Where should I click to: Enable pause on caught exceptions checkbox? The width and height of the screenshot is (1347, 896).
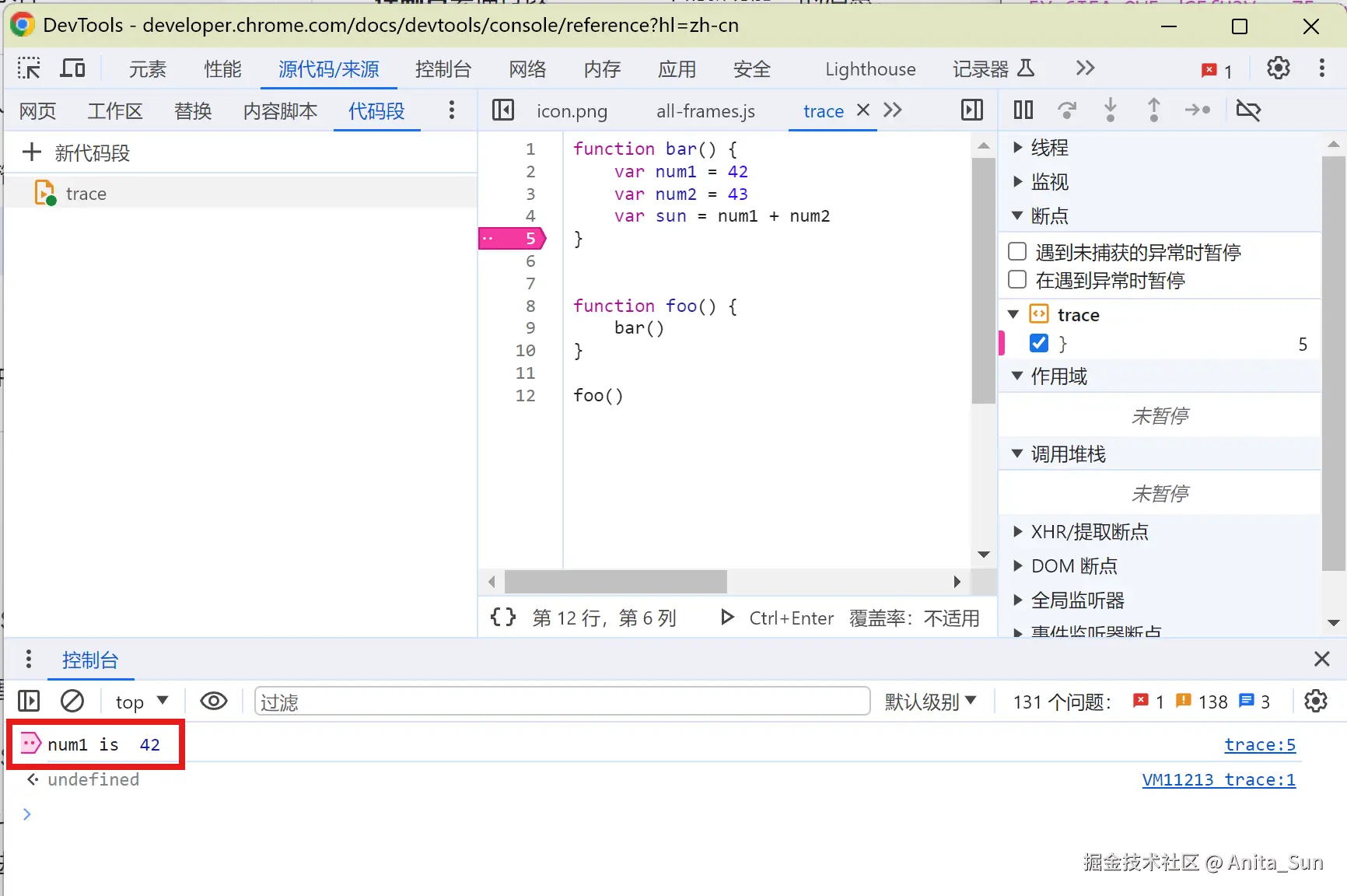(1017, 279)
